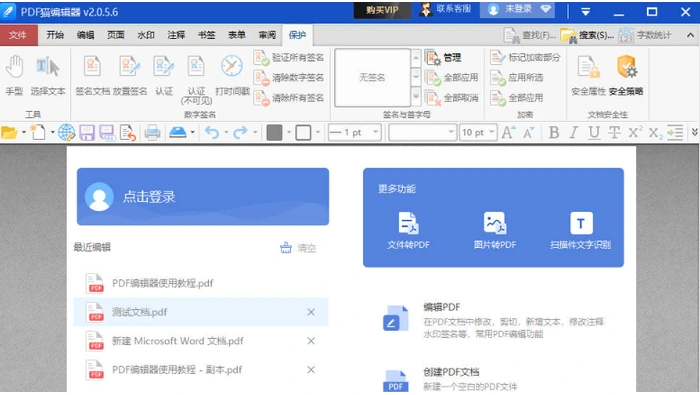
Task: Apply all under the 加密 group
Action: point(517,98)
